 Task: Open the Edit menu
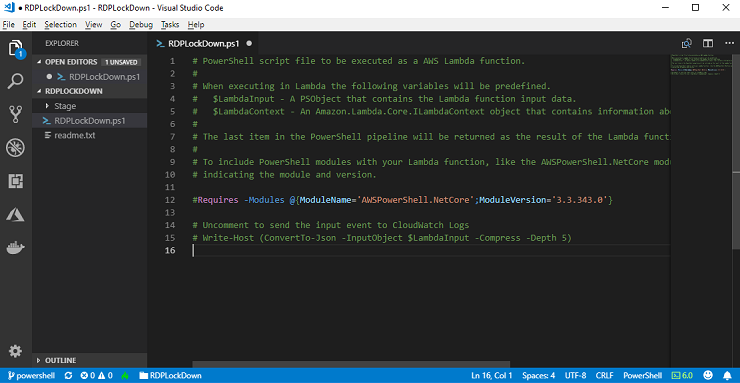29,25
